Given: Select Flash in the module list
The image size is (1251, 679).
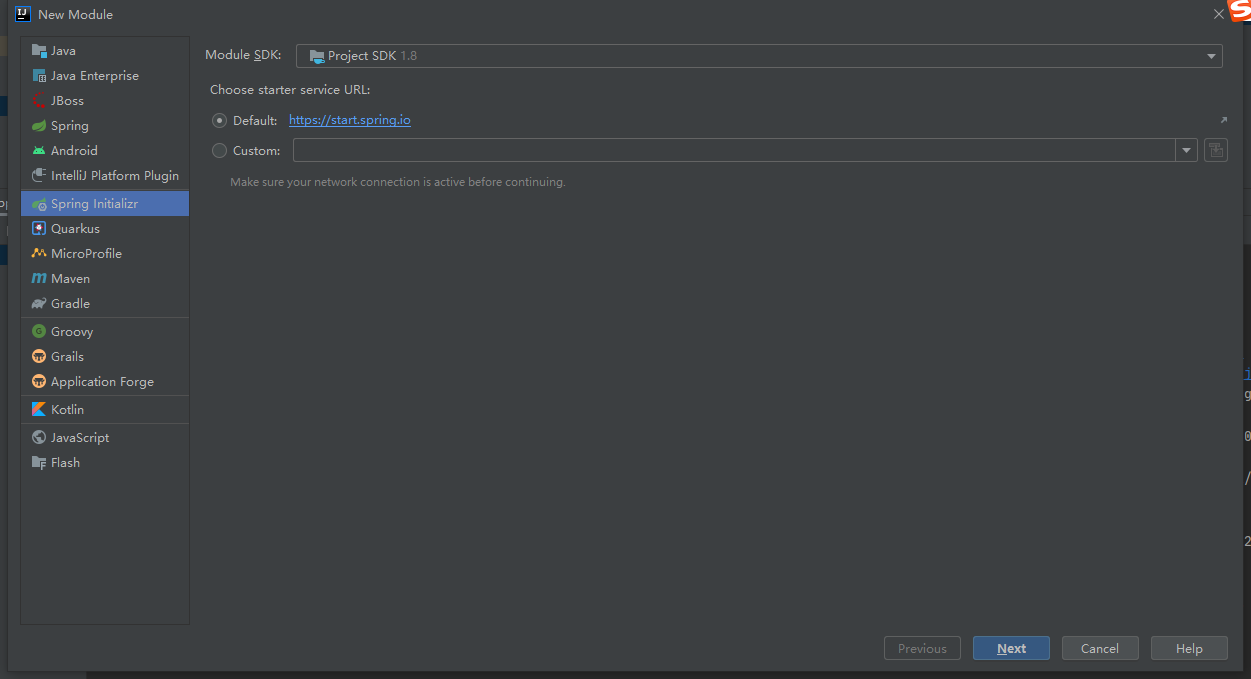Looking at the screenshot, I should click(x=105, y=463).
